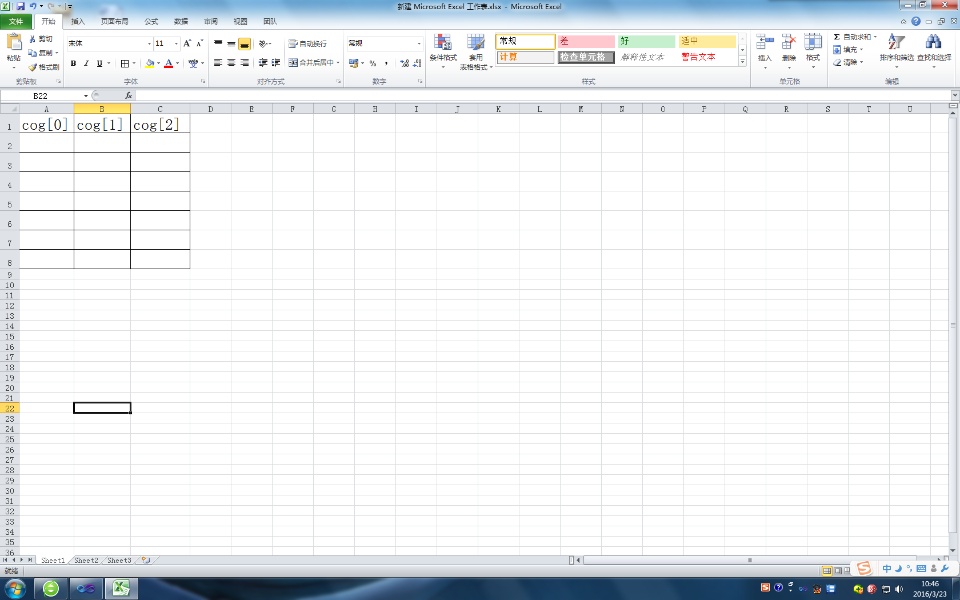Click the comma style icon
This screenshot has width=960, height=600.
386,63
